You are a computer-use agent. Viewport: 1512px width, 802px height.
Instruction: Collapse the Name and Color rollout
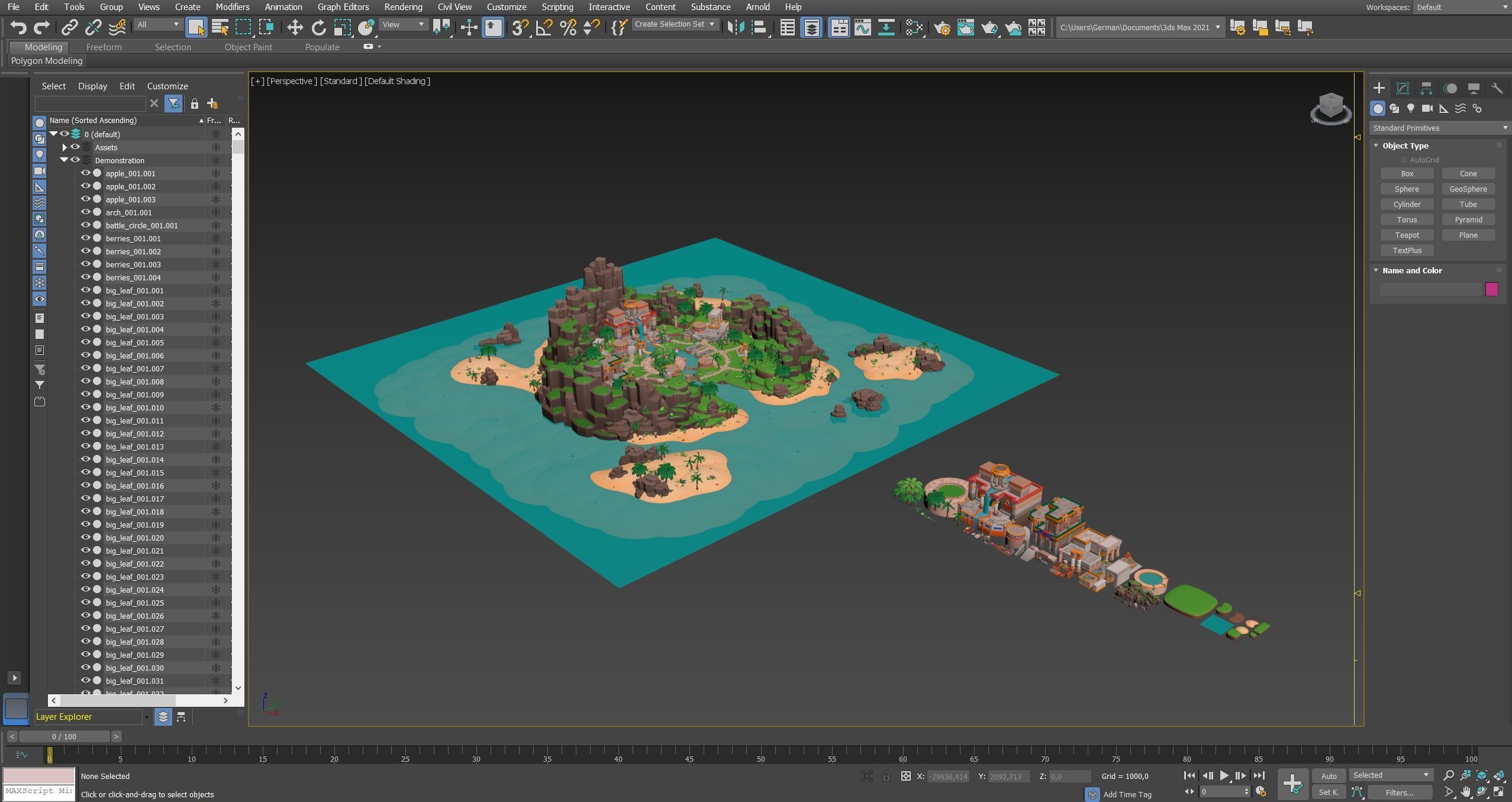pyautogui.click(x=1375, y=270)
